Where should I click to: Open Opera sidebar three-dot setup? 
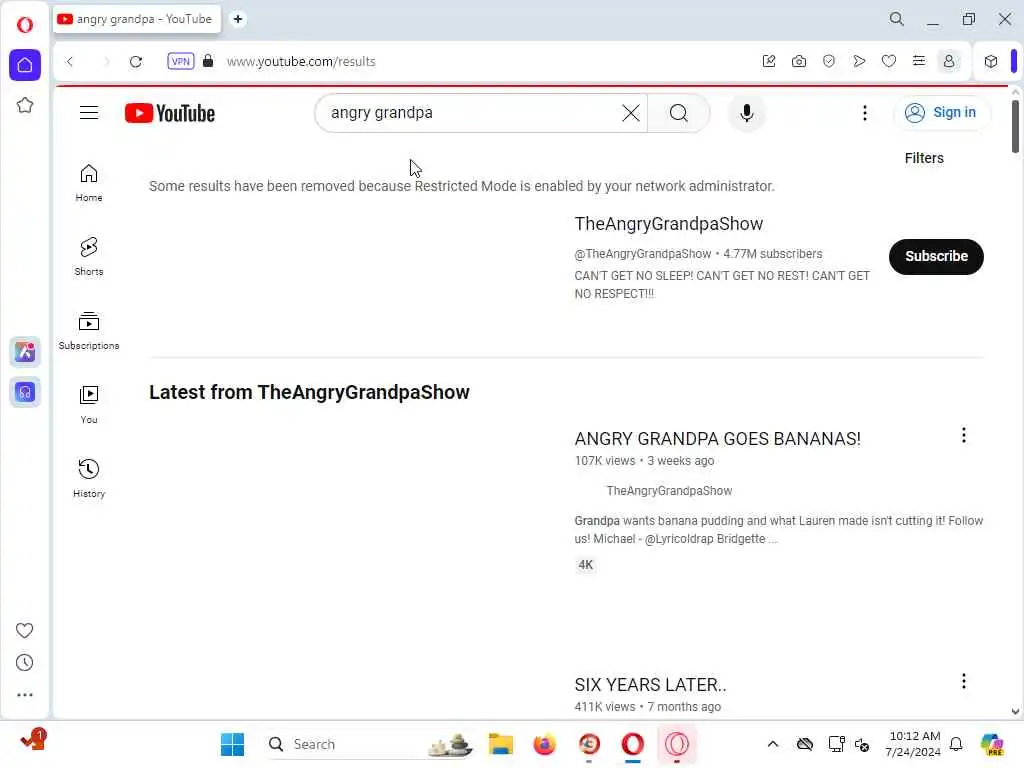pos(24,695)
